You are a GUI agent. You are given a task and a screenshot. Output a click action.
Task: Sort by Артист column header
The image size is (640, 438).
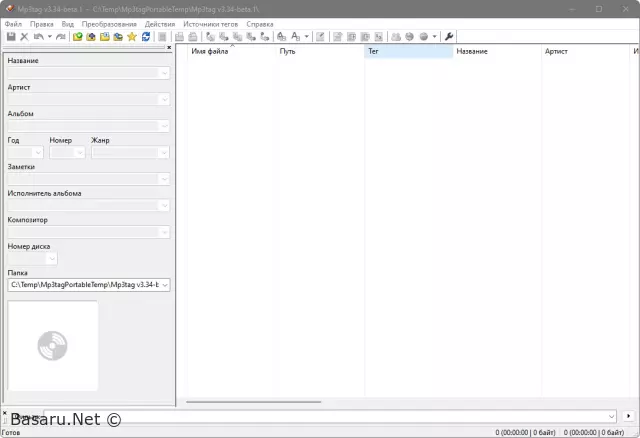pyautogui.click(x=585, y=51)
